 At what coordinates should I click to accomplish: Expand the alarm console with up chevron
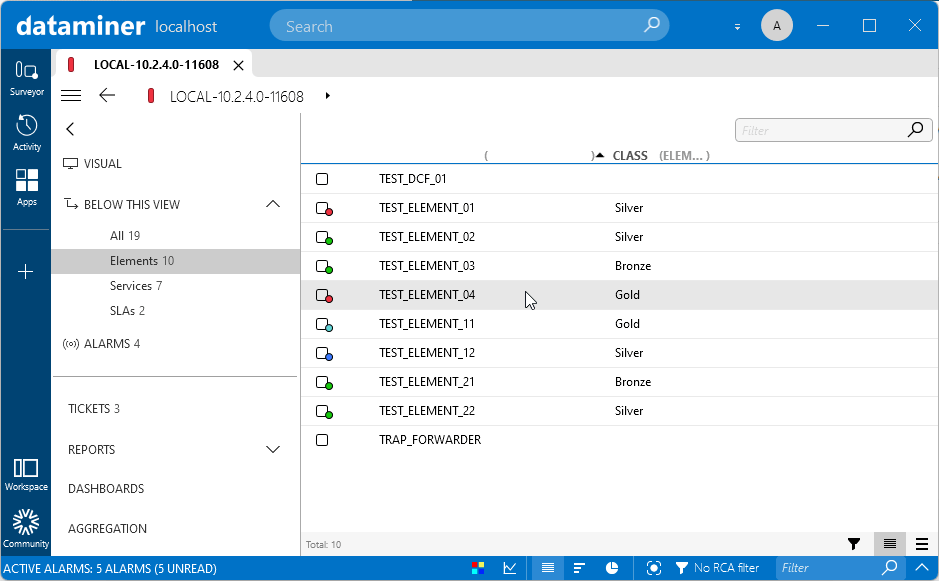coord(923,567)
